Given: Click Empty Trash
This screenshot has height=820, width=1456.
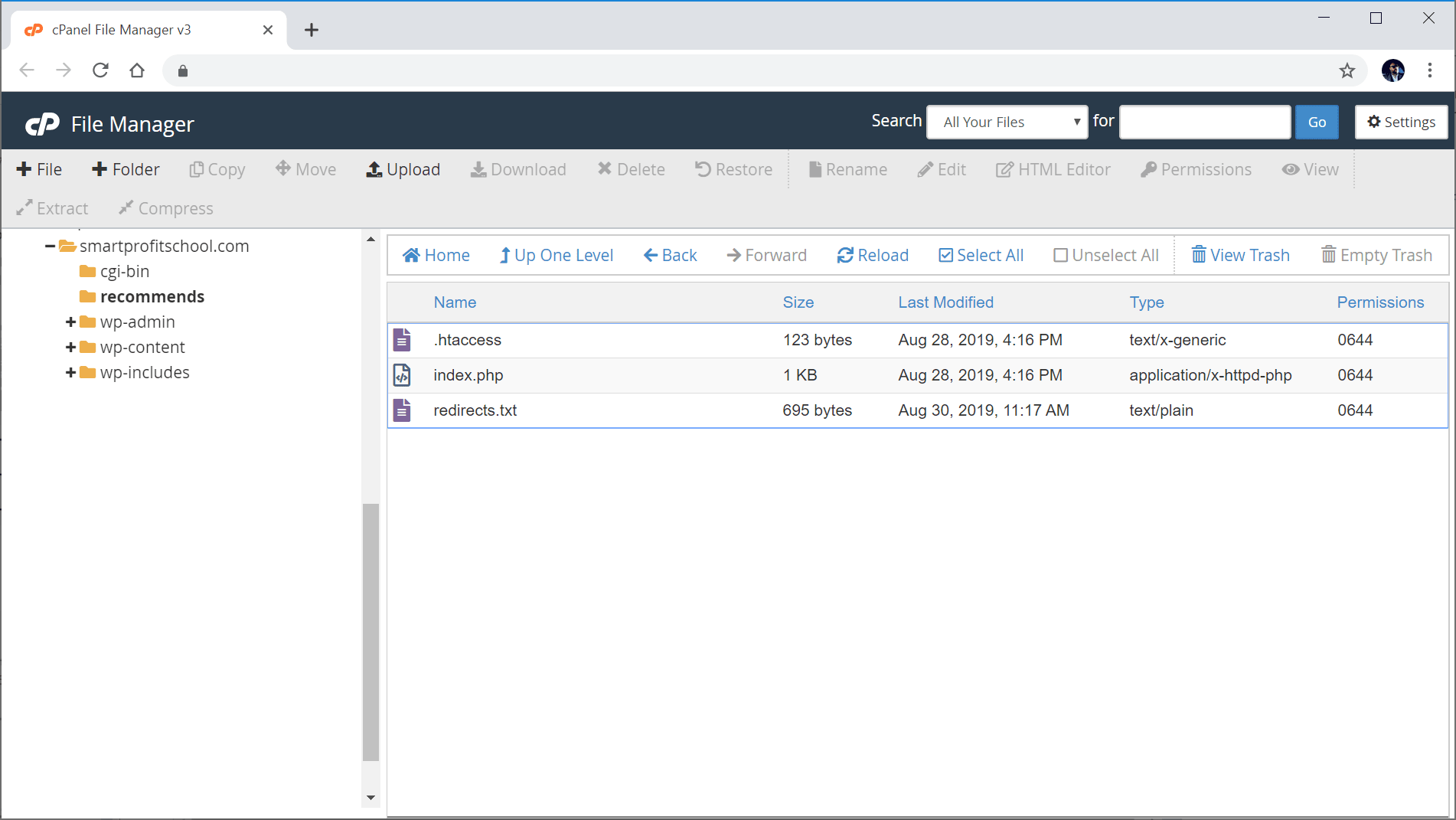Looking at the screenshot, I should coord(1376,255).
